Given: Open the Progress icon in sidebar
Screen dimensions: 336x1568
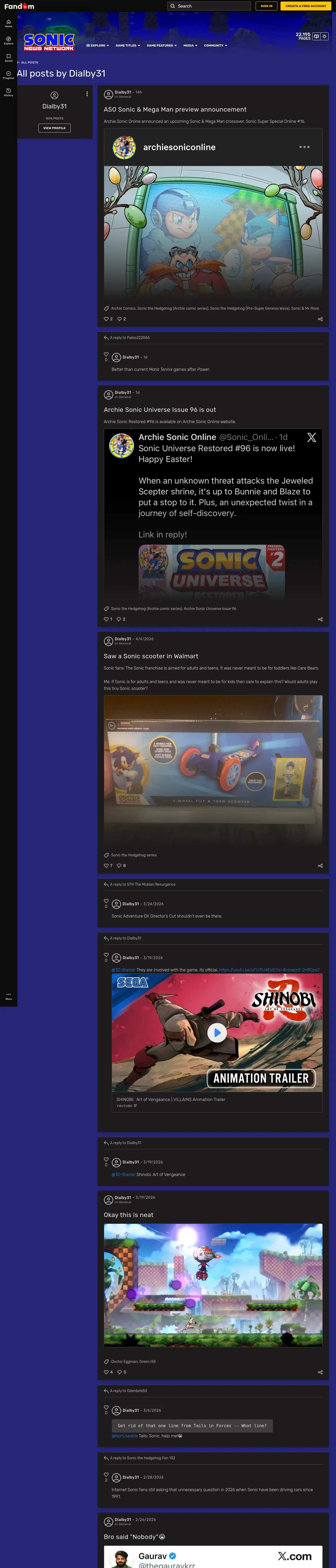Looking at the screenshot, I should 9,75.
